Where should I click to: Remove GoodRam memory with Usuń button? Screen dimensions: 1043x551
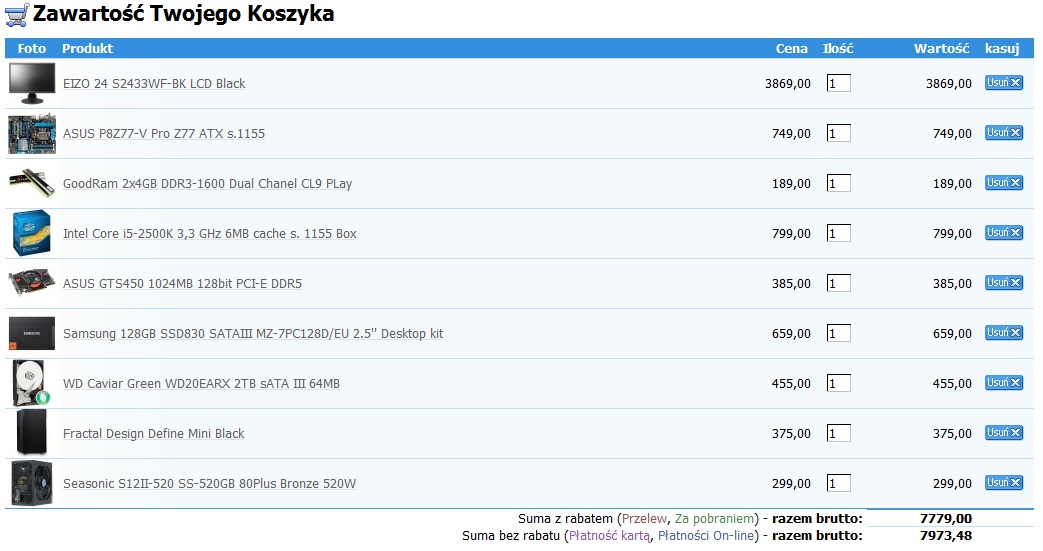pyautogui.click(x=1004, y=182)
